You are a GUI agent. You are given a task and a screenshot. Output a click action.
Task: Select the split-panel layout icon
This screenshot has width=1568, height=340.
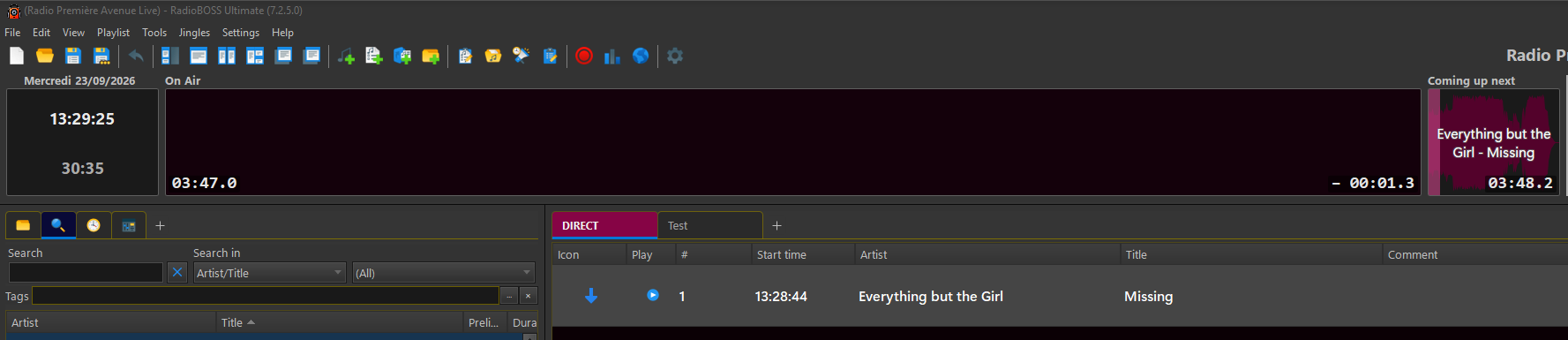255,56
